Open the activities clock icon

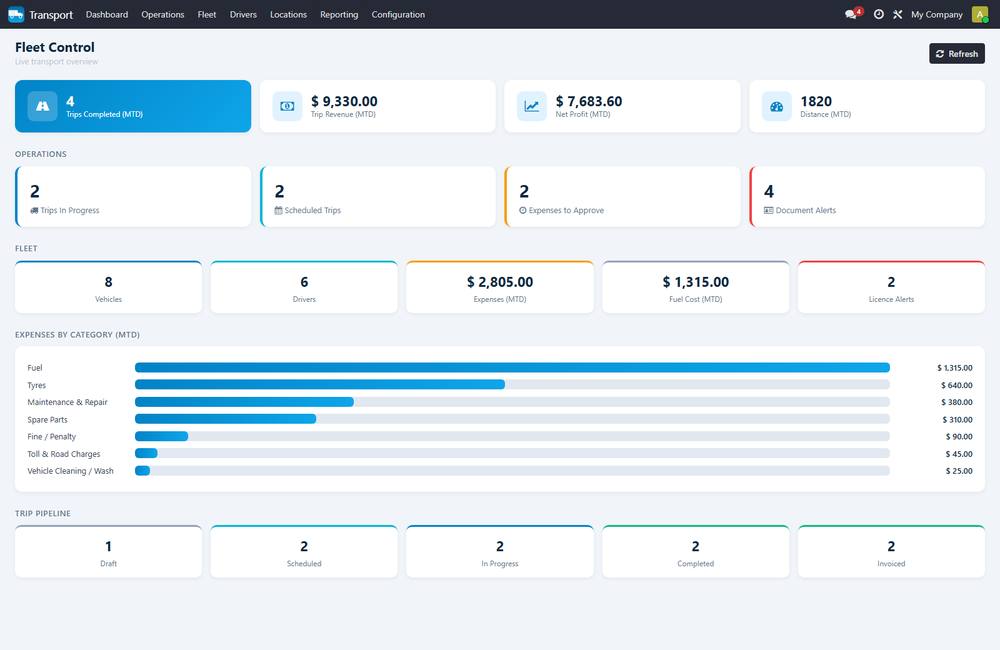point(879,14)
